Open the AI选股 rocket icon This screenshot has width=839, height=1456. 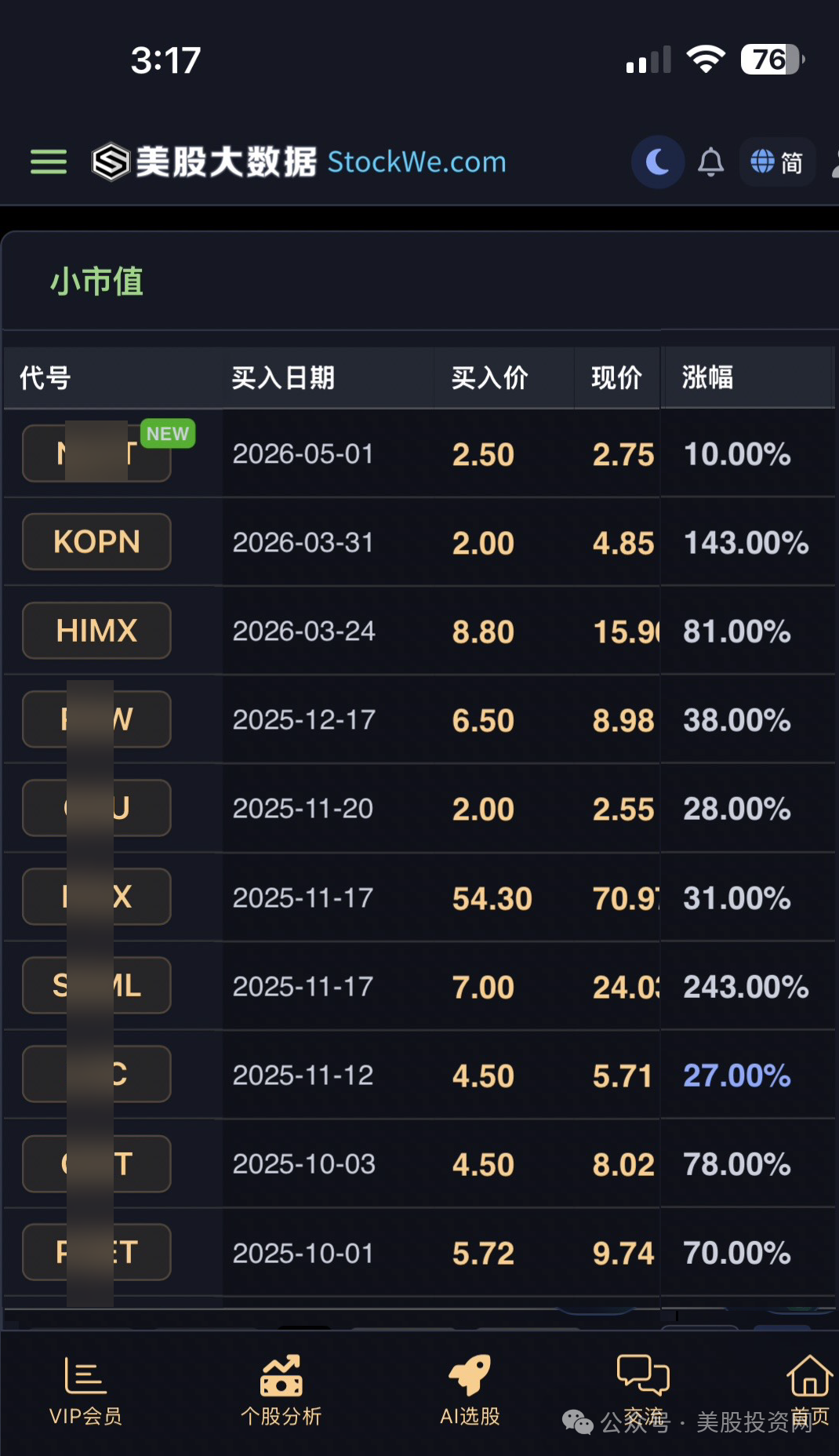tap(470, 1392)
